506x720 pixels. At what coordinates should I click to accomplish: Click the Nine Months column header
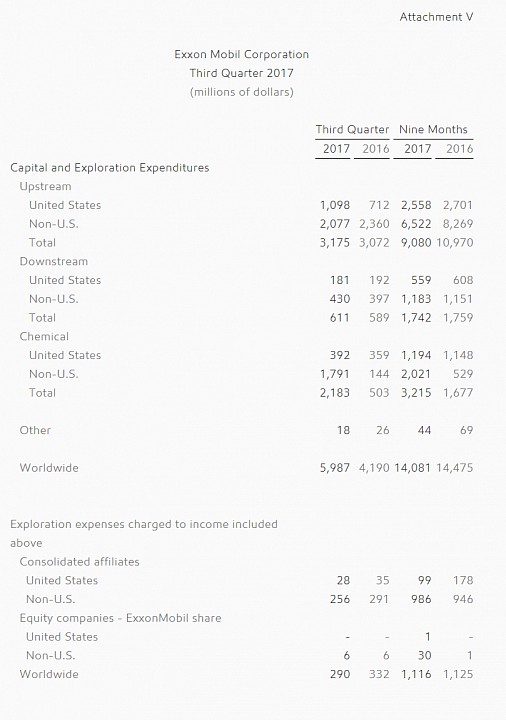coord(433,129)
